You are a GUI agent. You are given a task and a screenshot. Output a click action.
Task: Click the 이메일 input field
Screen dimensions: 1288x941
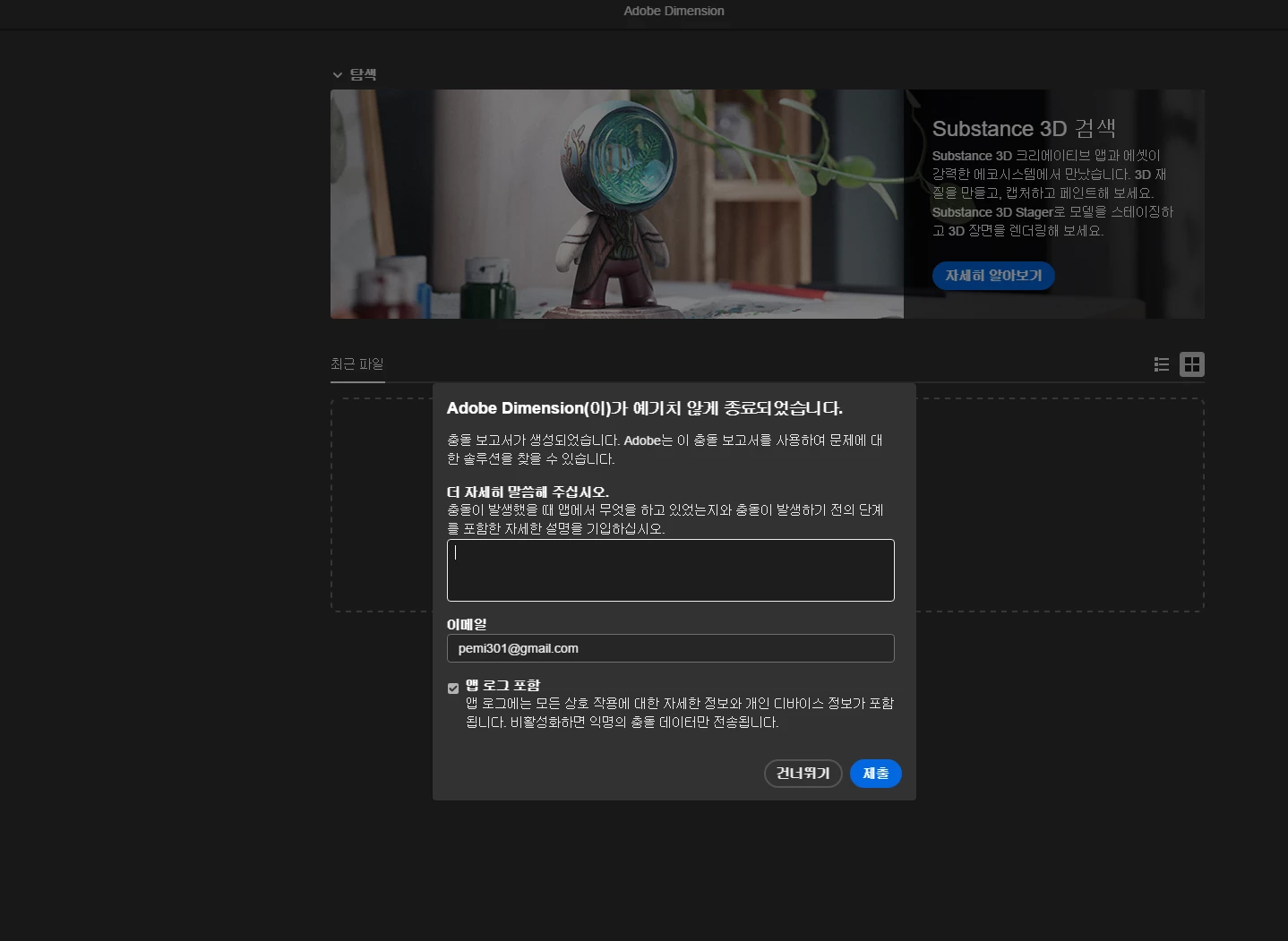tap(671, 648)
